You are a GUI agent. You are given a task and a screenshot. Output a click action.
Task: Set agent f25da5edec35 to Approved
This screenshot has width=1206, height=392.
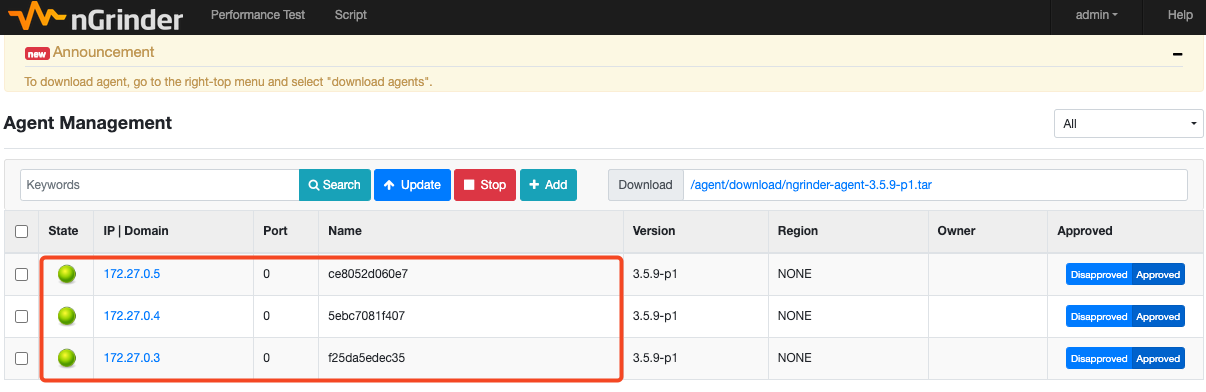(x=1158, y=357)
